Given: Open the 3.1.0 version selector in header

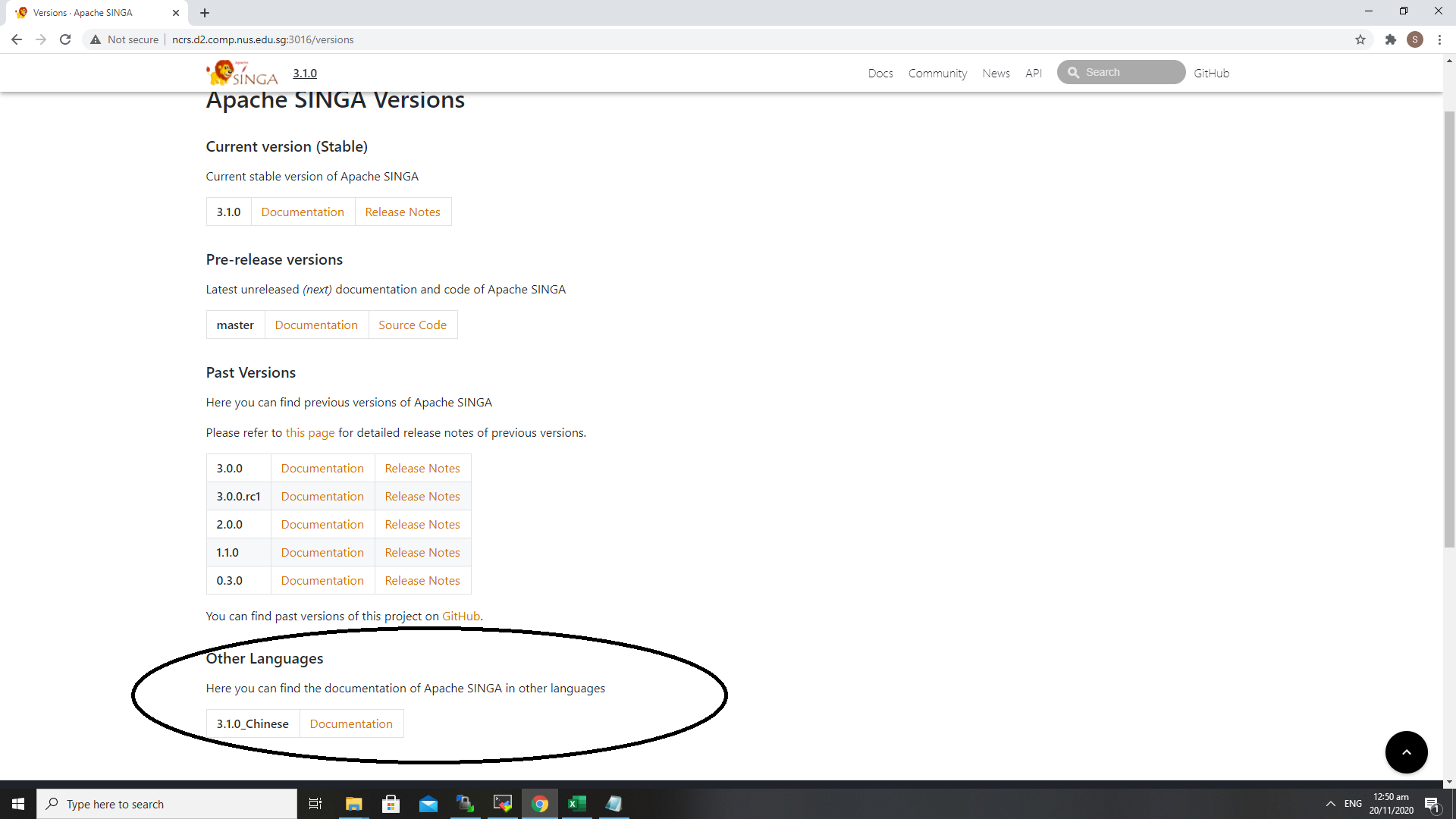Looking at the screenshot, I should click(x=305, y=74).
